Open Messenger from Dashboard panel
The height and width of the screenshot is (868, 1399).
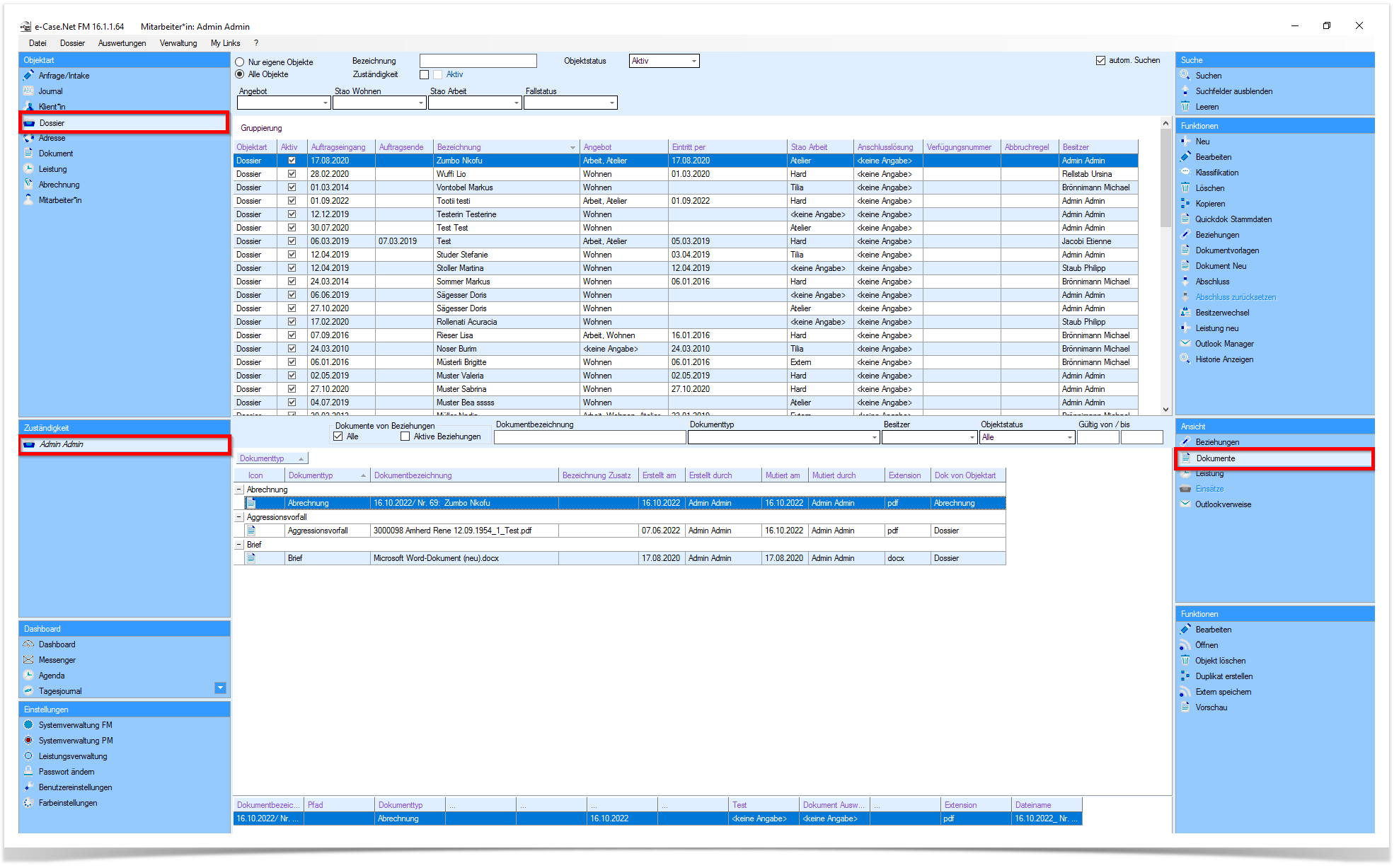tap(57, 660)
